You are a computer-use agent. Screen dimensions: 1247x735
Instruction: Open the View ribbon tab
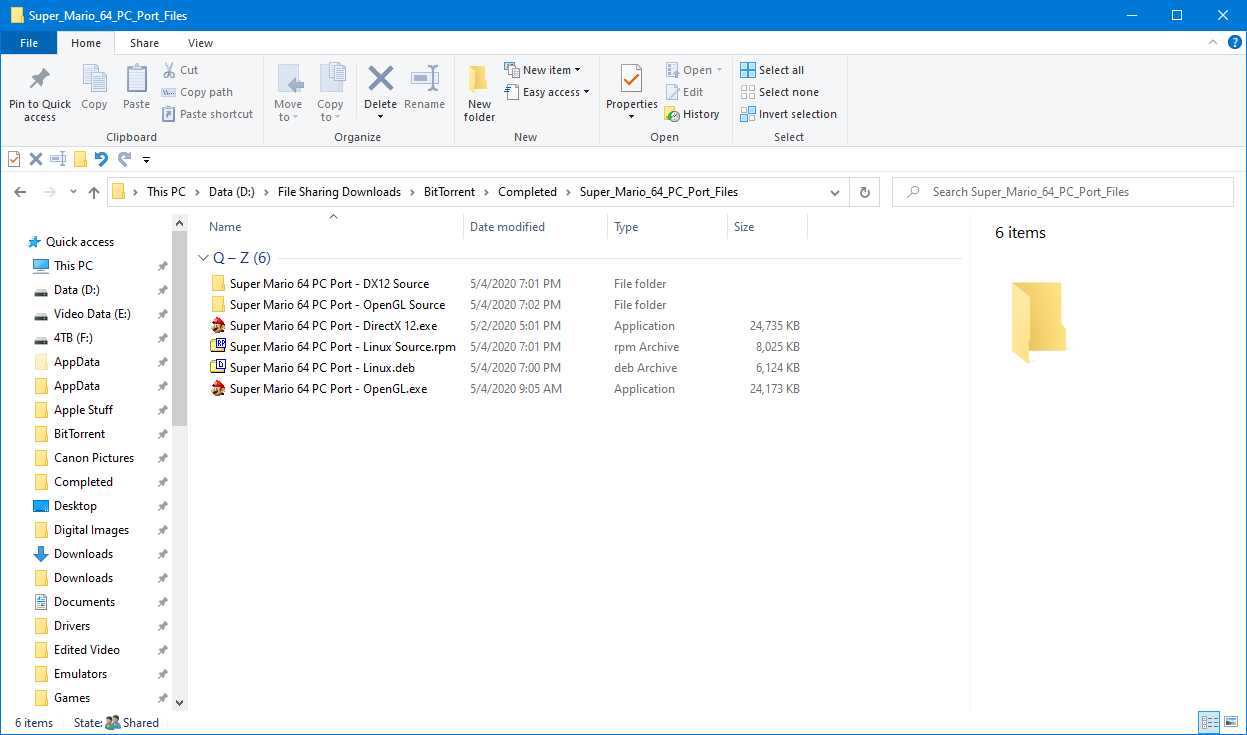click(200, 43)
